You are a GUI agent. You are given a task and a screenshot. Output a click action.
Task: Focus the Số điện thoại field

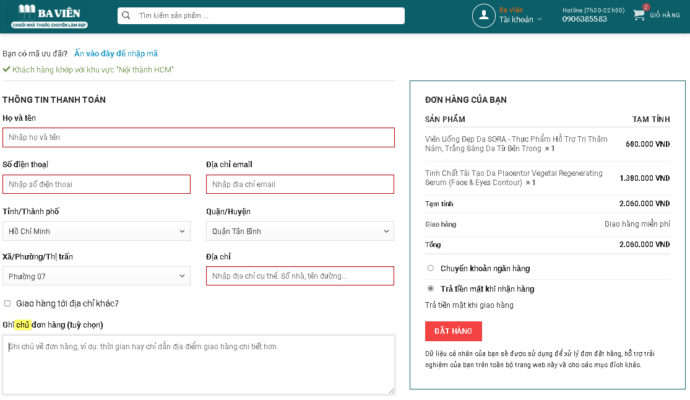coord(96,184)
